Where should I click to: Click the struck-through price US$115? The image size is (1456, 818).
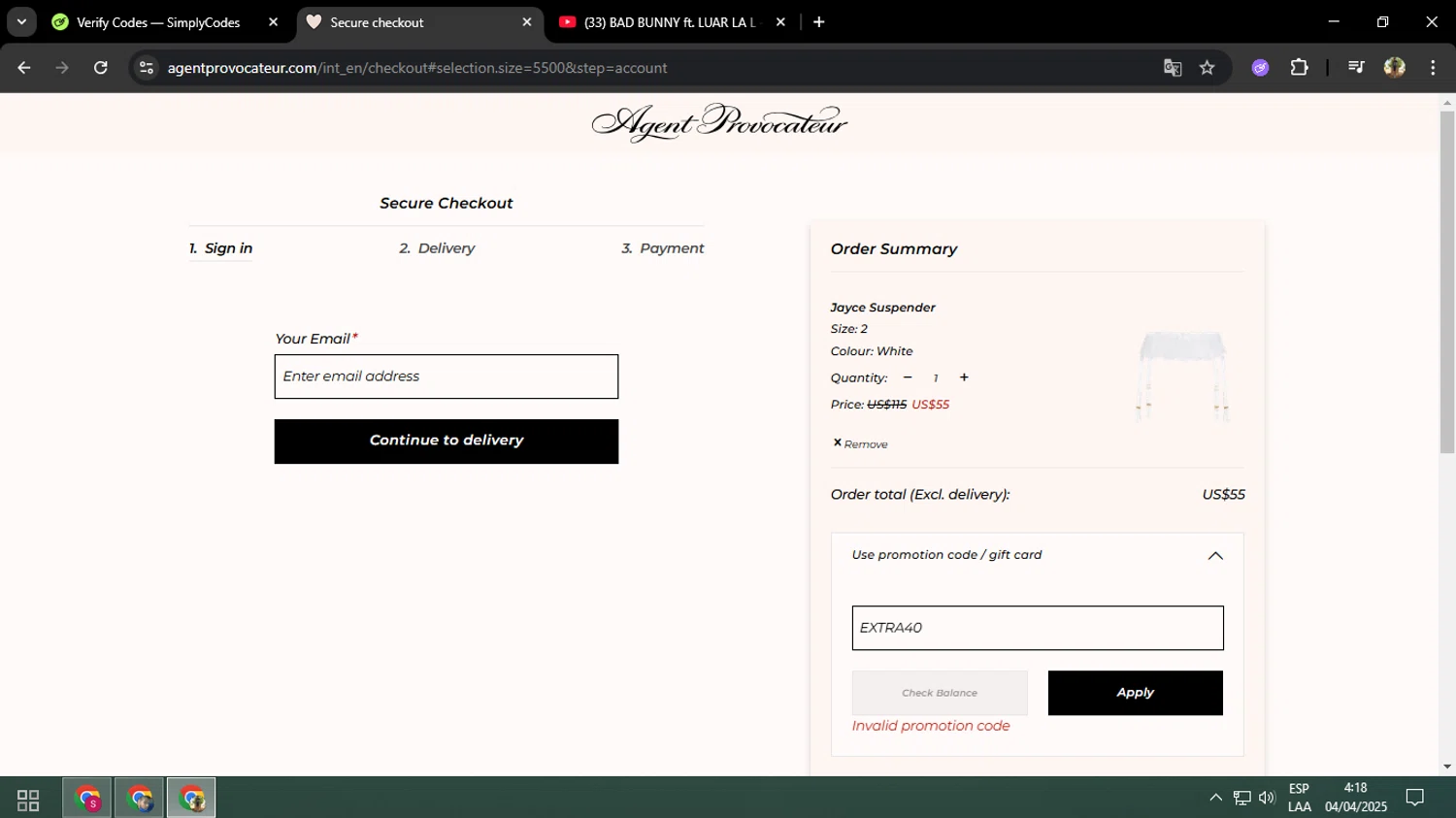[x=886, y=405]
